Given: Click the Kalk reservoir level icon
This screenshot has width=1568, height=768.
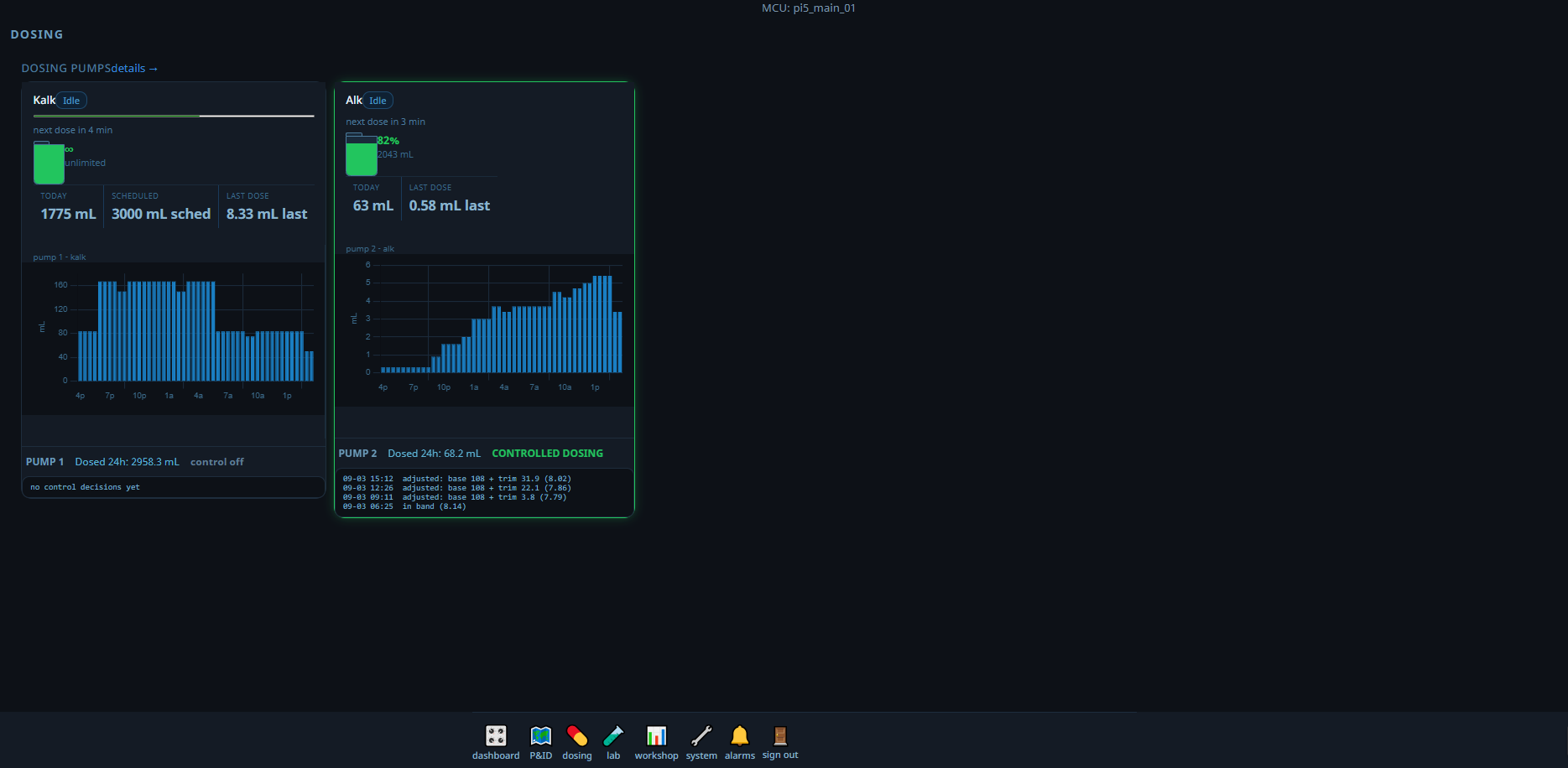Looking at the screenshot, I should coord(49,163).
